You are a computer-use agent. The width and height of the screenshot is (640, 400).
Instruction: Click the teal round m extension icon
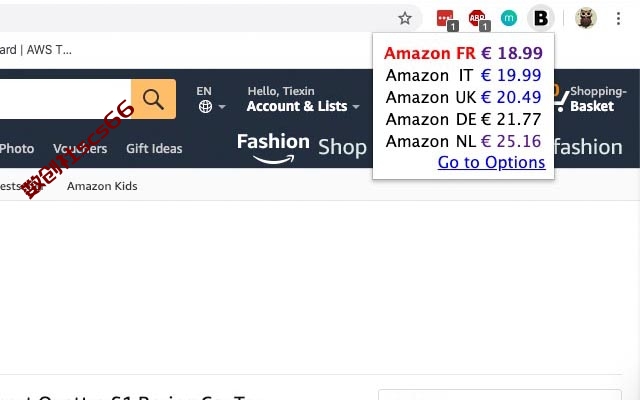509,18
